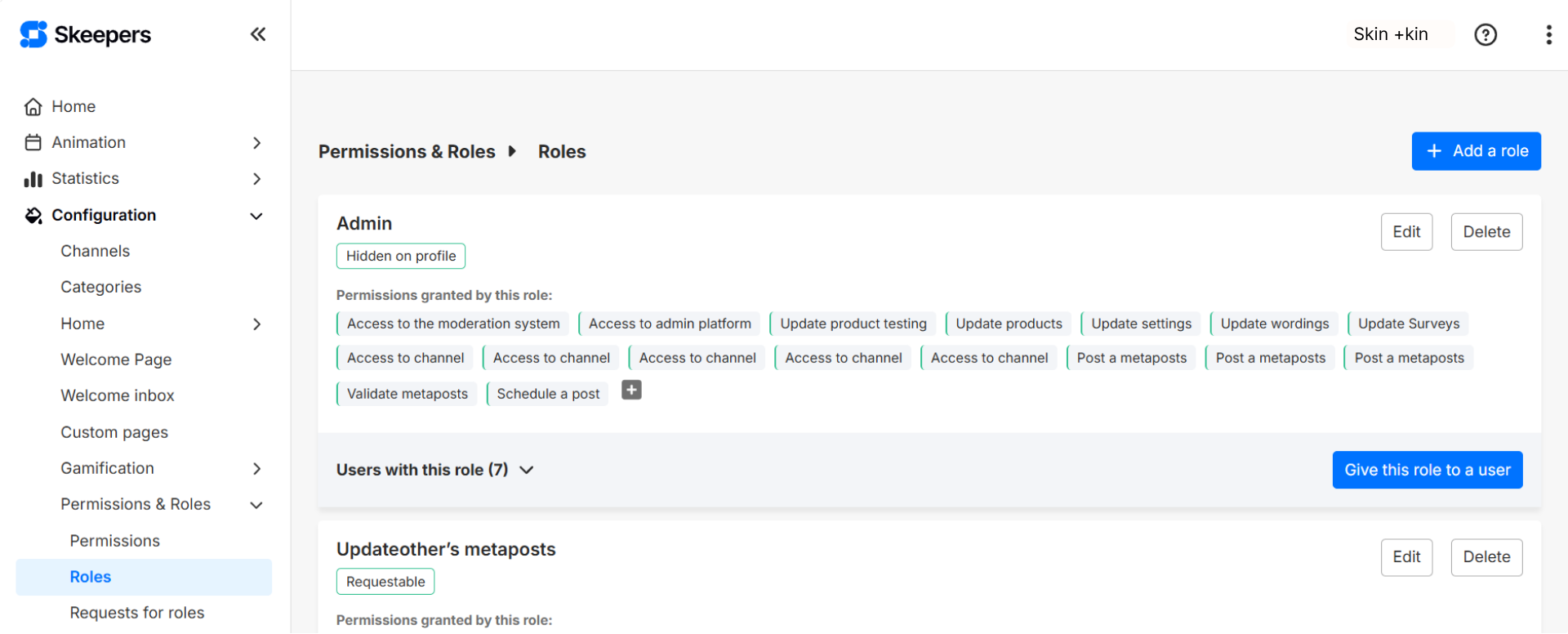Click the Add a role button
1568x634 pixels.
pyautogui.click(x=1475, y=151)
